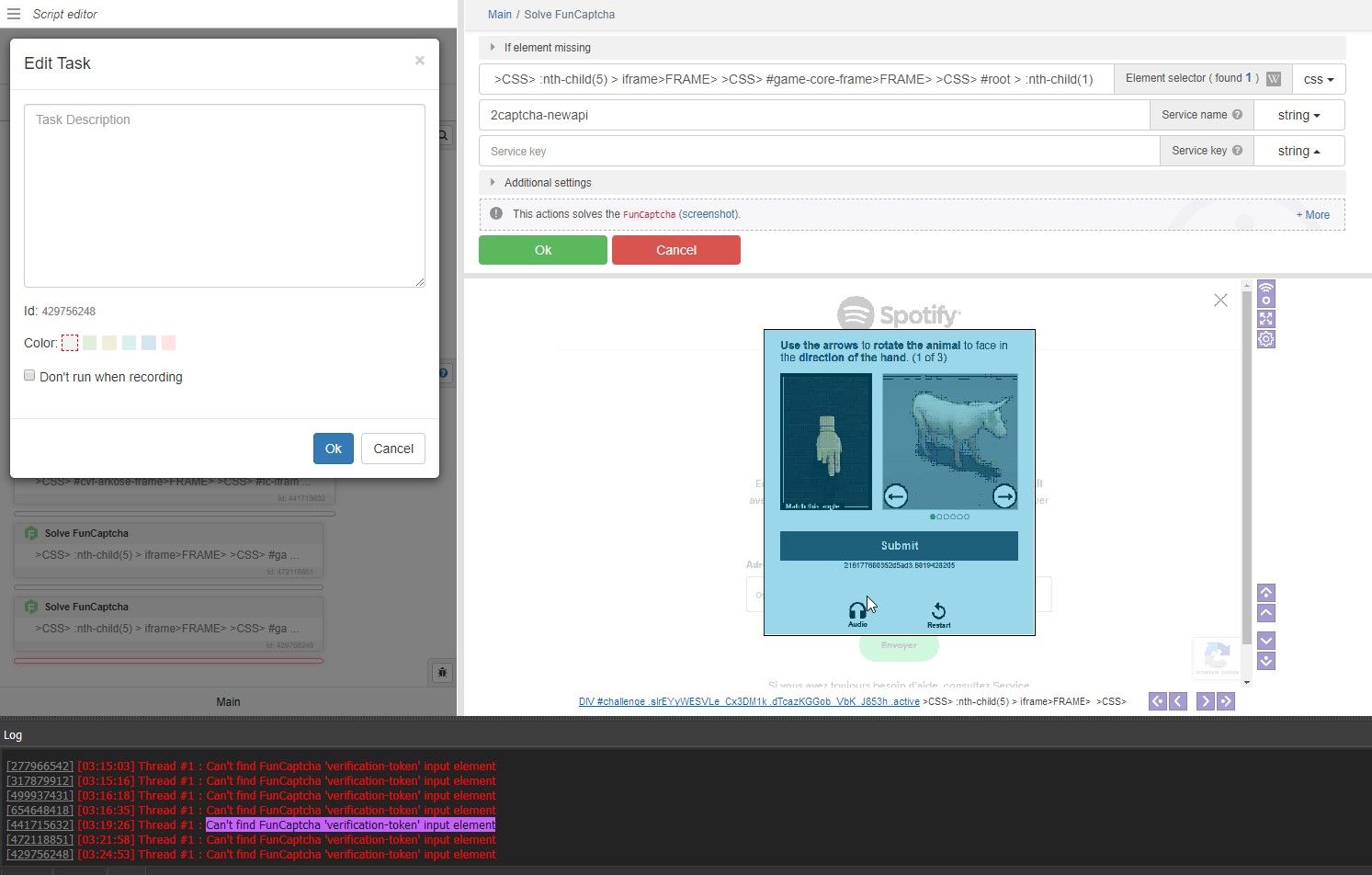Open the hamburger menu in Script editor
1372x875 pixels.
click(14, 14)
